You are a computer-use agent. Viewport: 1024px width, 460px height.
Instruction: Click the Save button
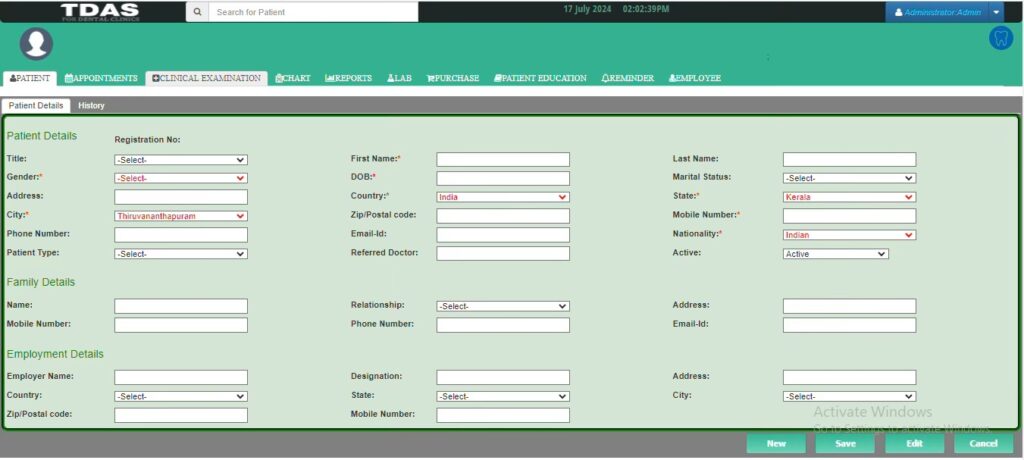pos(845,443)
